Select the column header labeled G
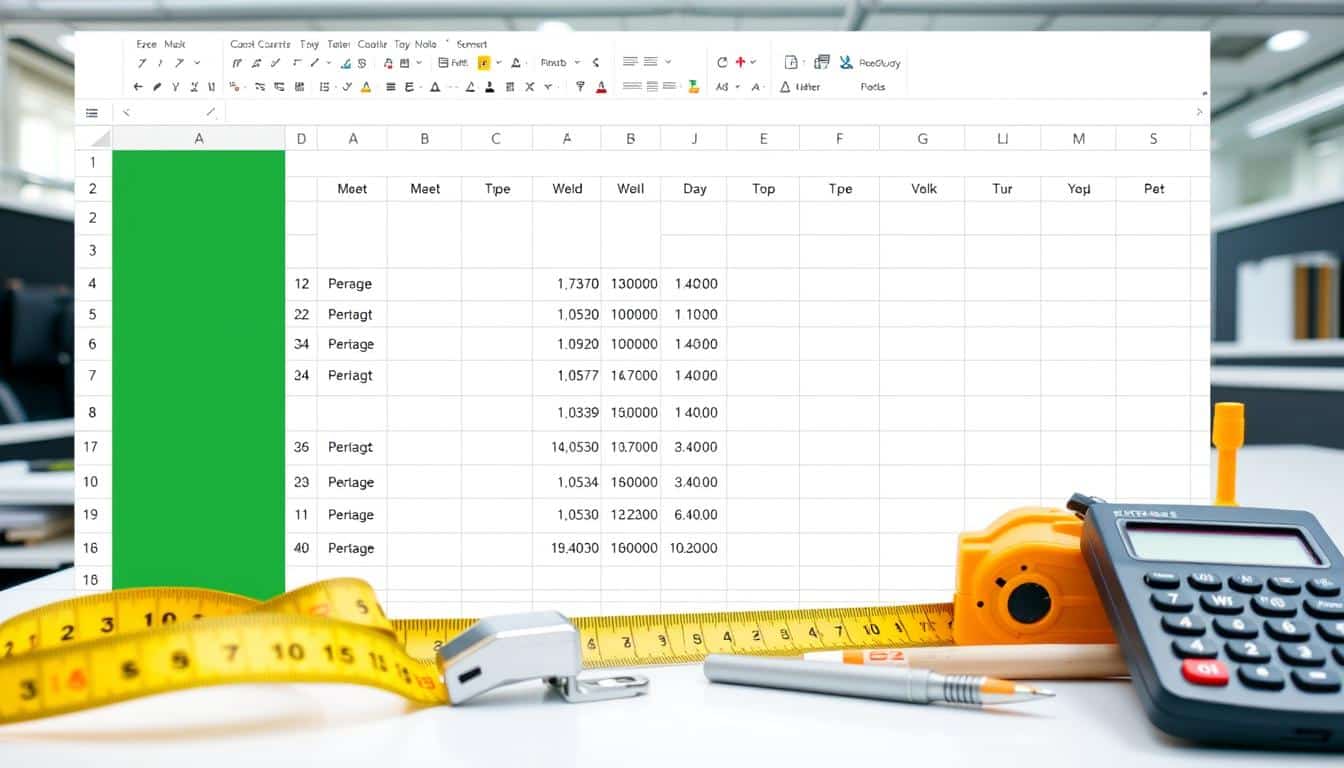 [922, 139]
